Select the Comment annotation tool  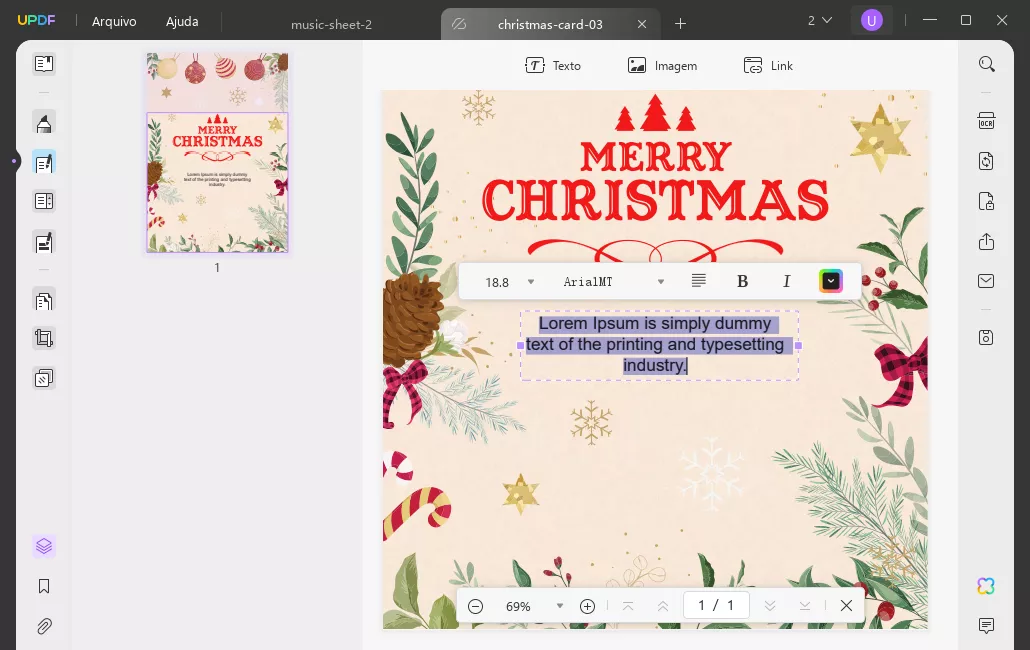point(44,122)
